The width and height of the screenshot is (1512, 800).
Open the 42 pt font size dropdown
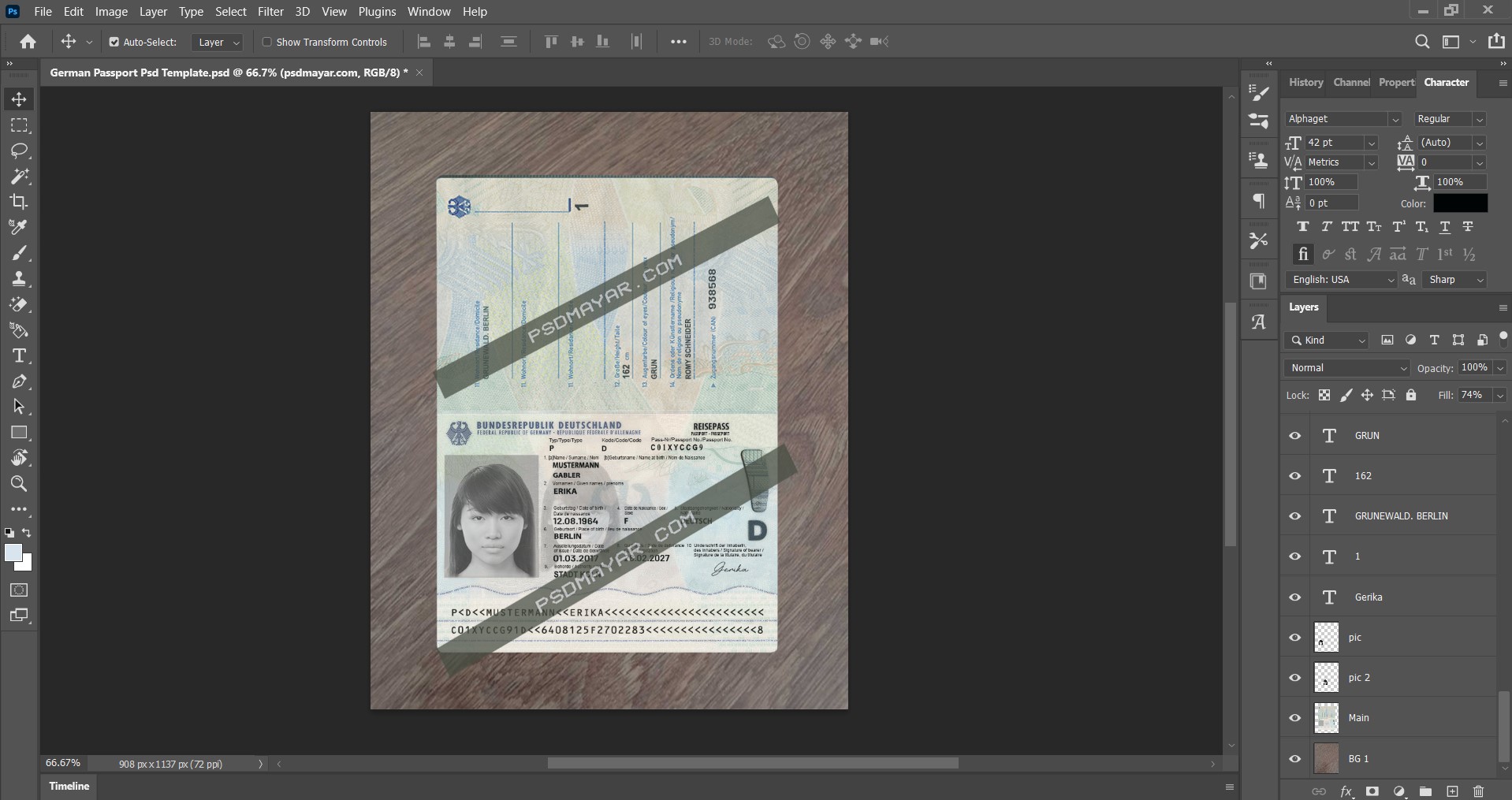coord(1372,143)
